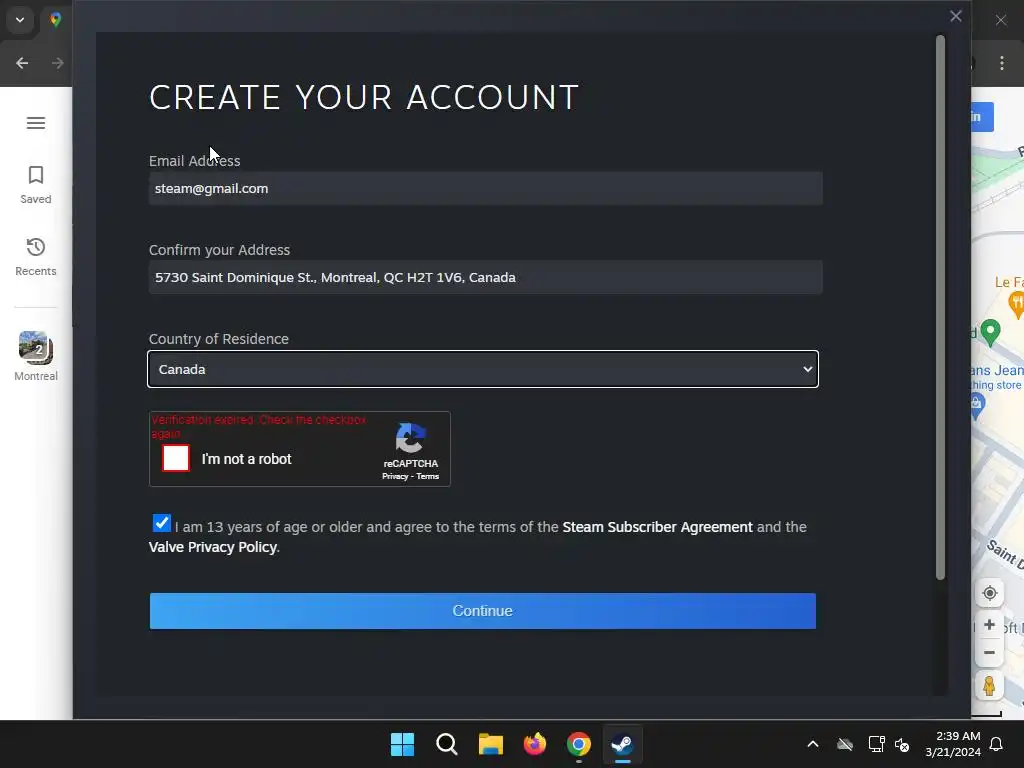The image size is (1024, 768).
Task: Show hidden system tray icons
Action: click(813, 744)
